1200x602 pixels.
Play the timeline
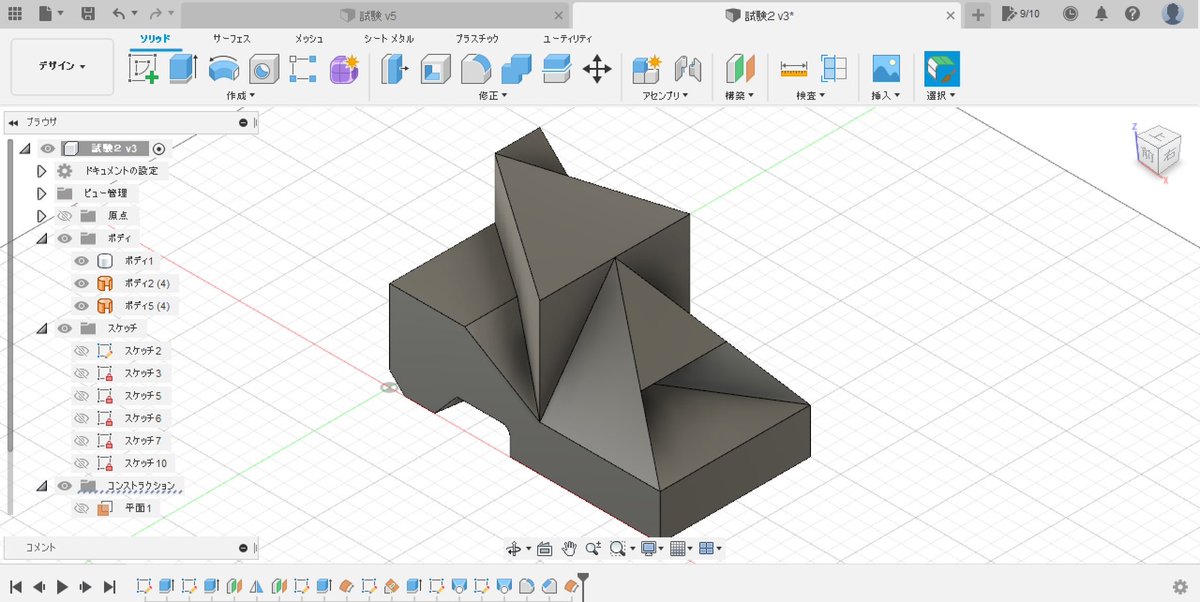pyautogui.click(x=62, y=587)
